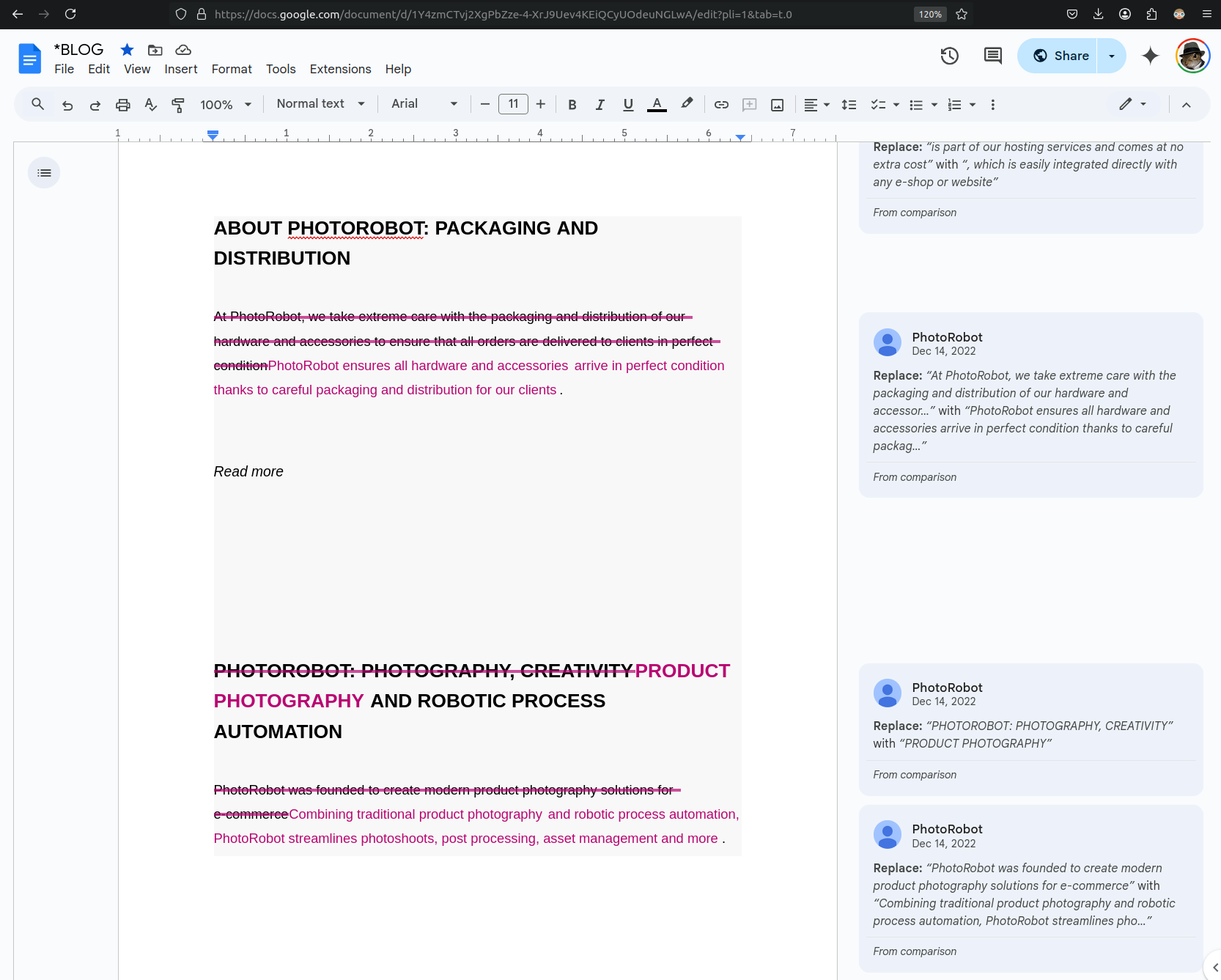Open Google account avatar
This screenshot has width=1221, height=980.
tap(1192, 56)
